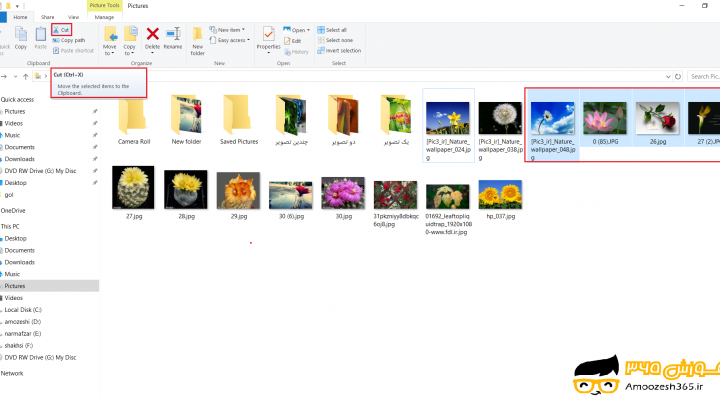Open the Camera Roll folder
The width and height of the screenshot is (720, 400).
coord(134,120)
